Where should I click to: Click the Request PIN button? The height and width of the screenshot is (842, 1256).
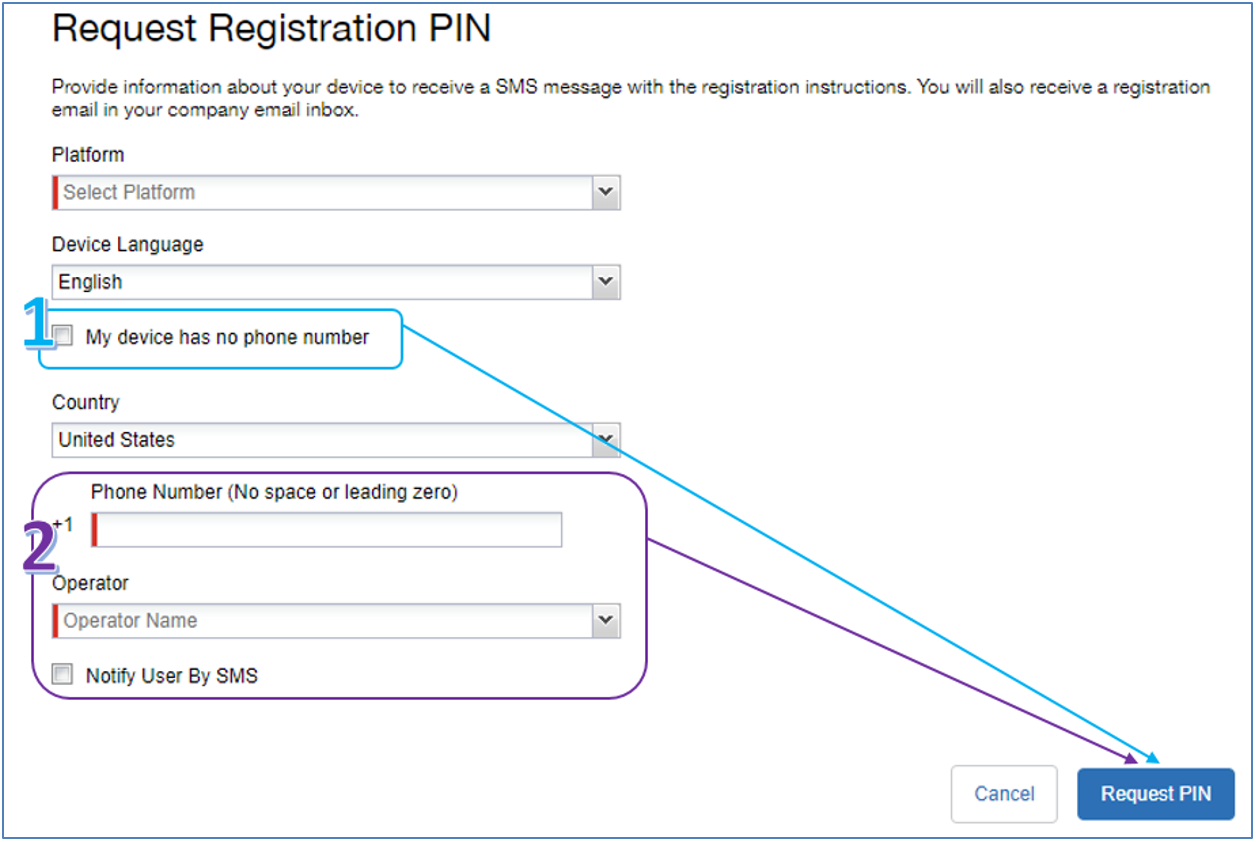point(1155,793)
